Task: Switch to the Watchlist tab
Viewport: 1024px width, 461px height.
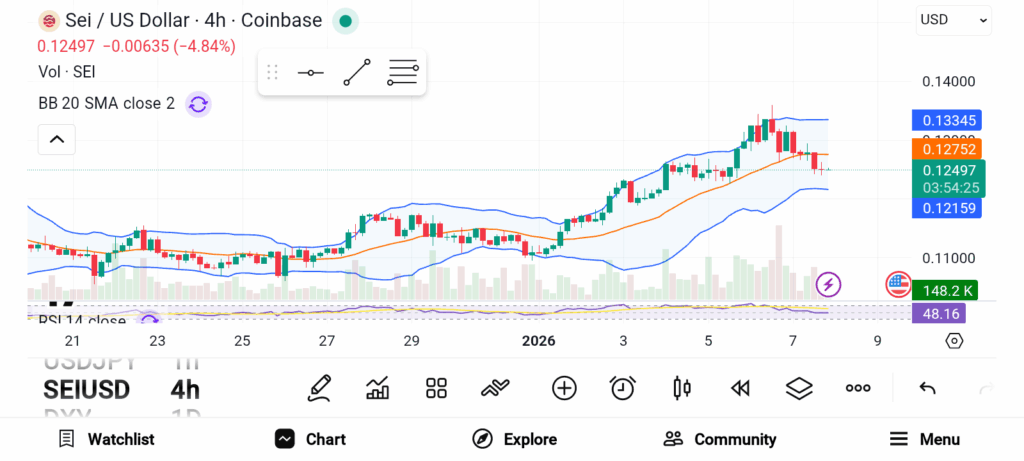Action: point(106,439)
